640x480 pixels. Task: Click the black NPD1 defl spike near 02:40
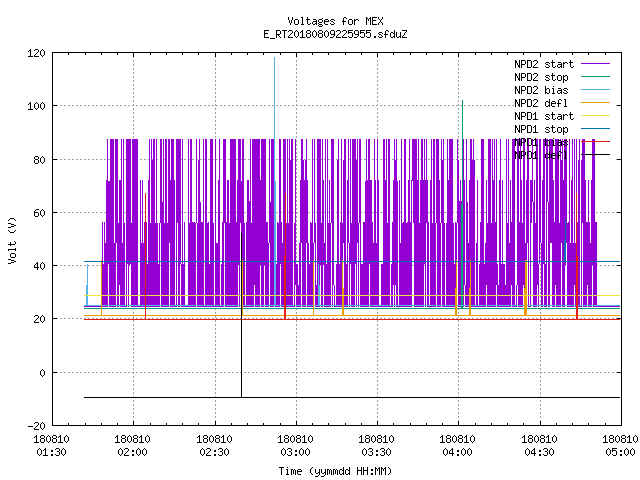(241, 314)
